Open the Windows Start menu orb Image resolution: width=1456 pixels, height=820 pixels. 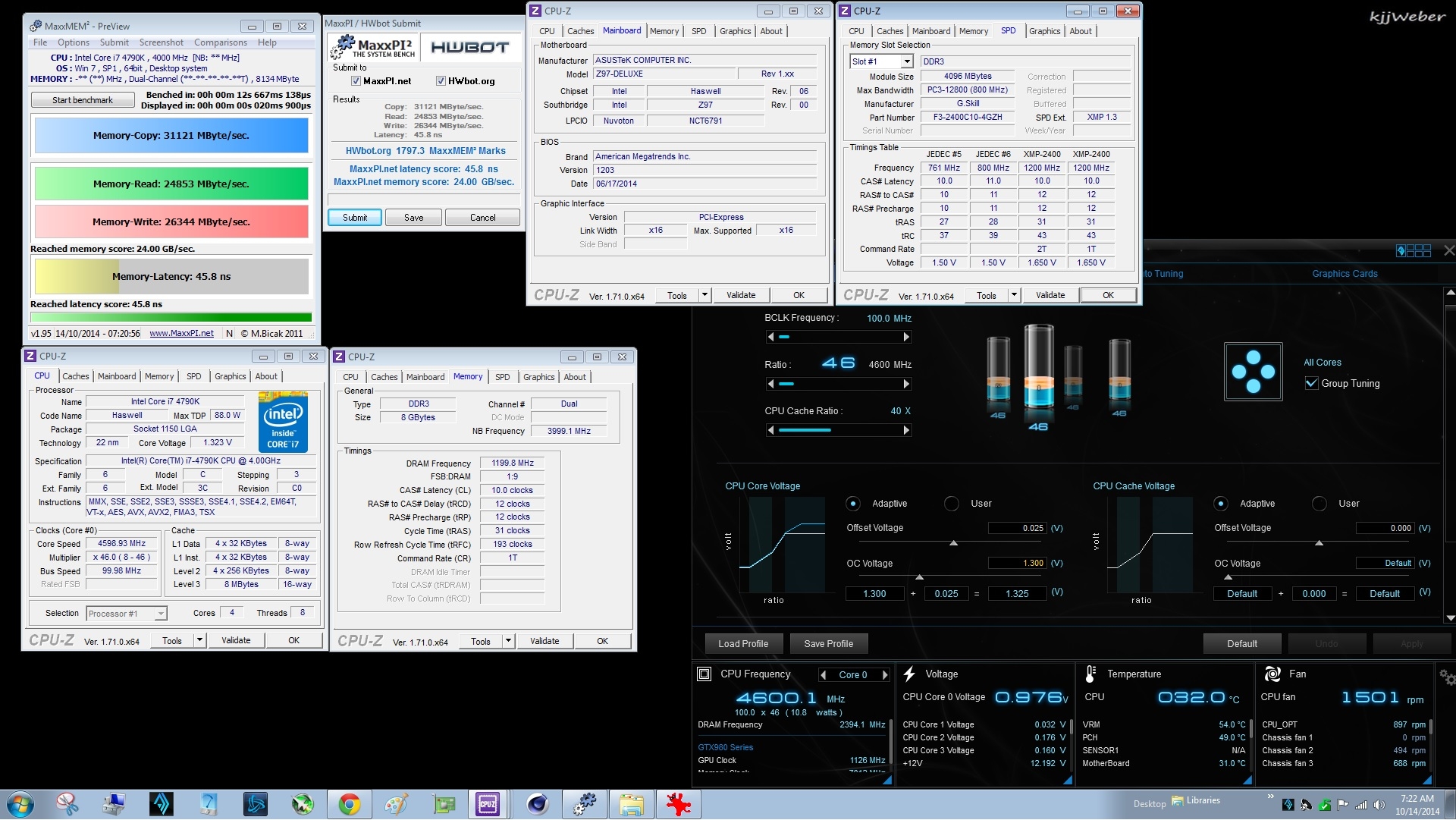(20, 804)
